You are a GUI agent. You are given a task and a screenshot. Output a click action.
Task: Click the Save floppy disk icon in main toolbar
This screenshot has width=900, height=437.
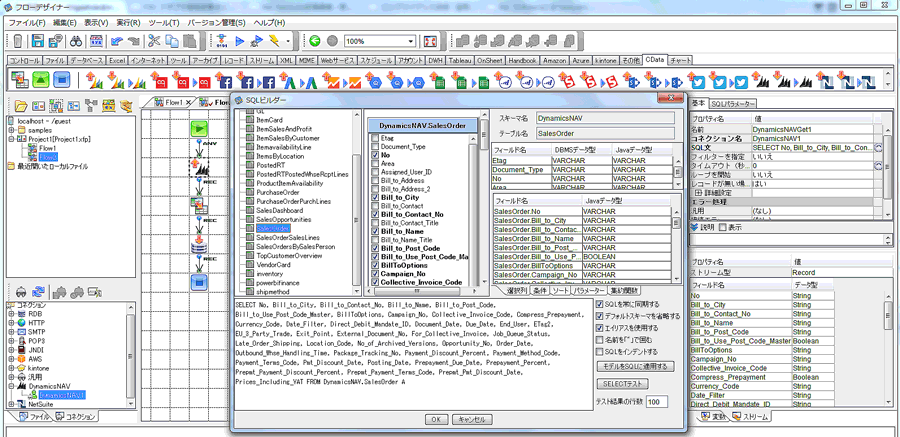click(38, 41)
